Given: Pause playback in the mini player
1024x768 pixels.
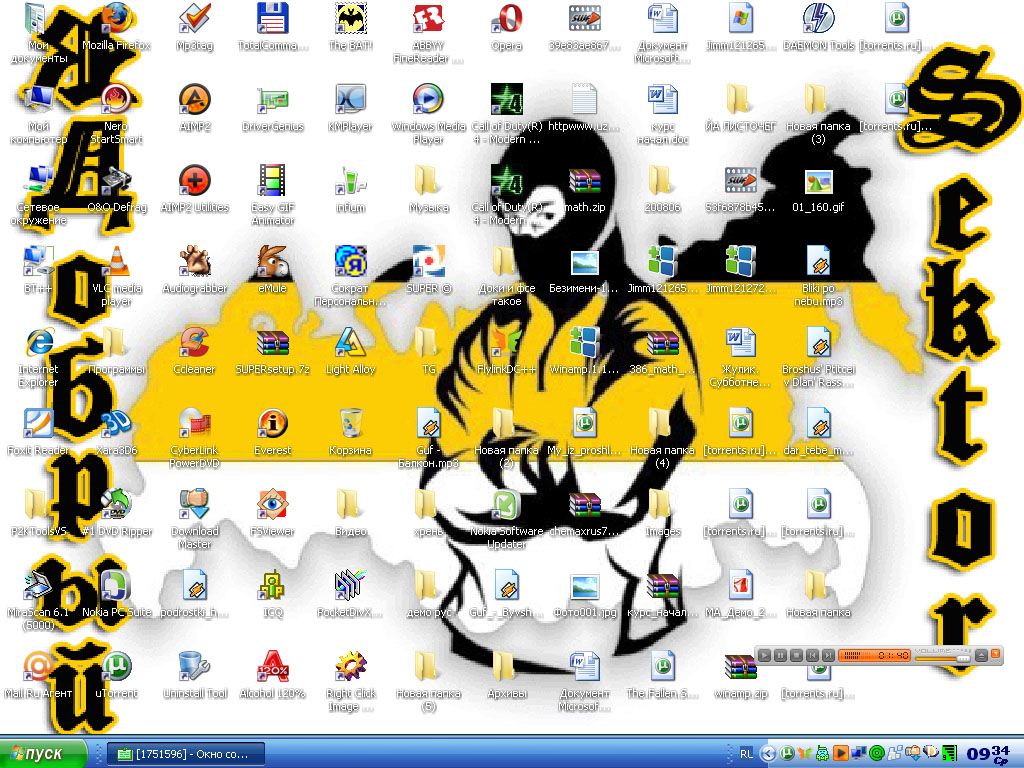Looking at the screenshot, I should [x=780, y=655].
